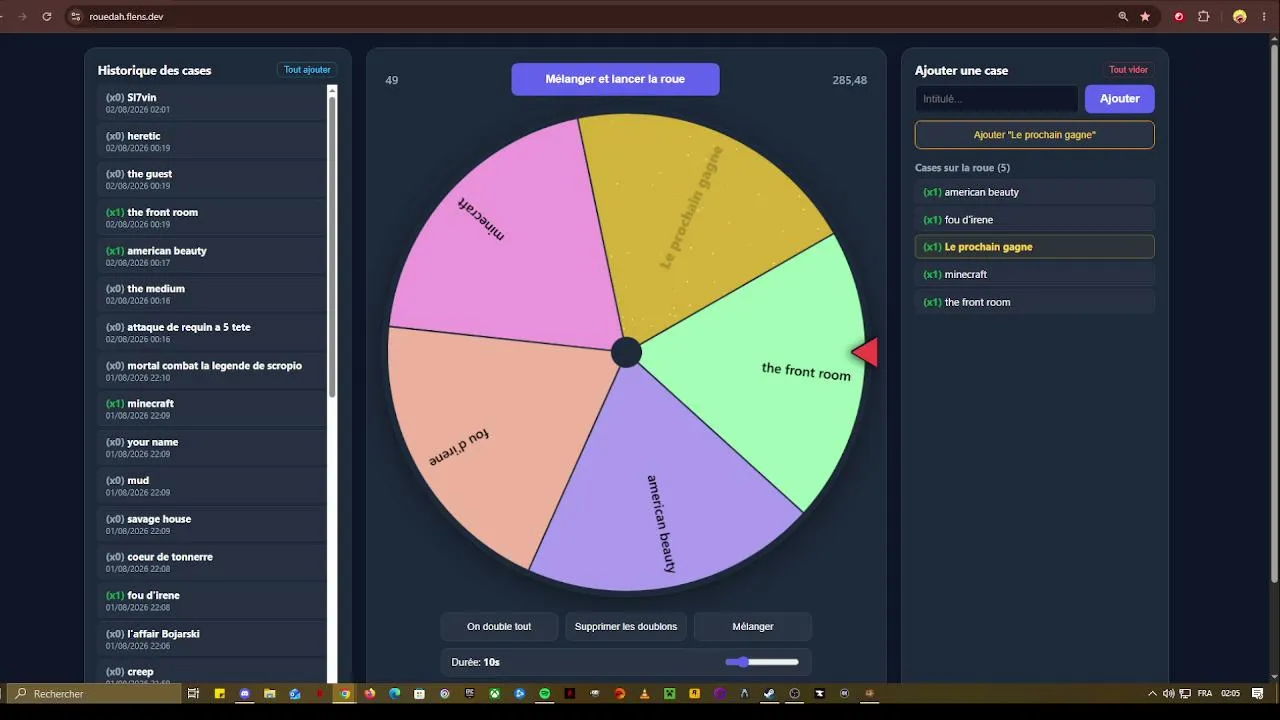
Task: Click Tout vider to clear the wheel
Action: 1128,70
